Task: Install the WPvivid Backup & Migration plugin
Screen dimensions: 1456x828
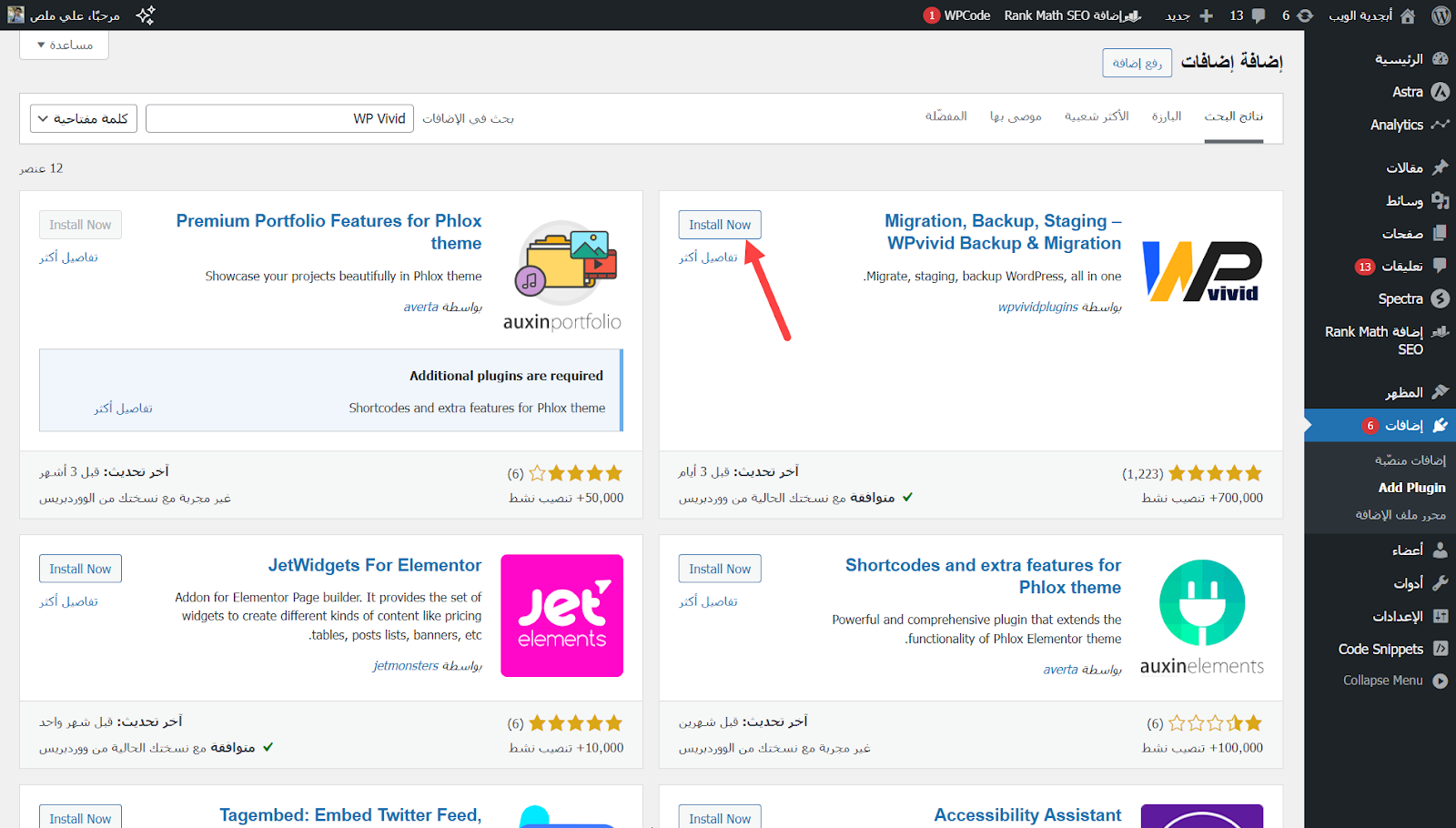Action: coord(720,225)
